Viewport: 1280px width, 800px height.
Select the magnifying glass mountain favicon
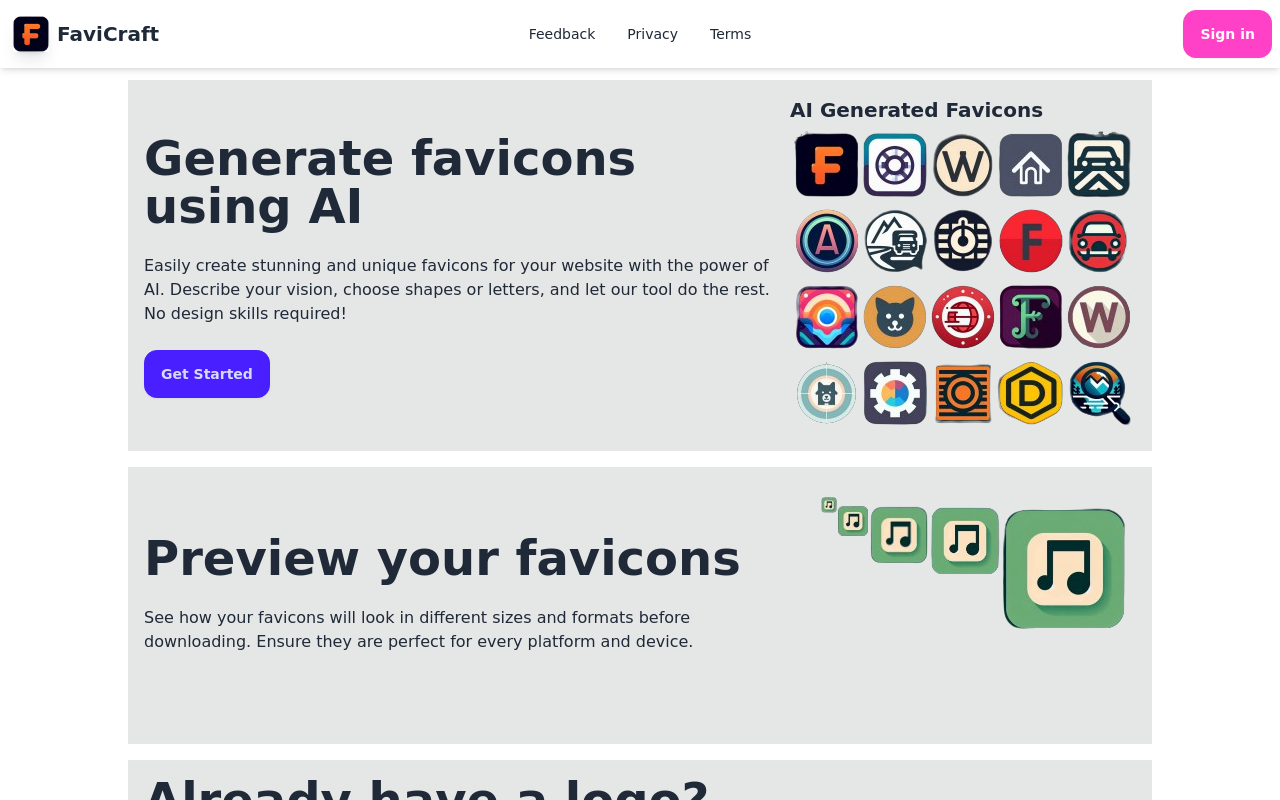point(1099,393)
